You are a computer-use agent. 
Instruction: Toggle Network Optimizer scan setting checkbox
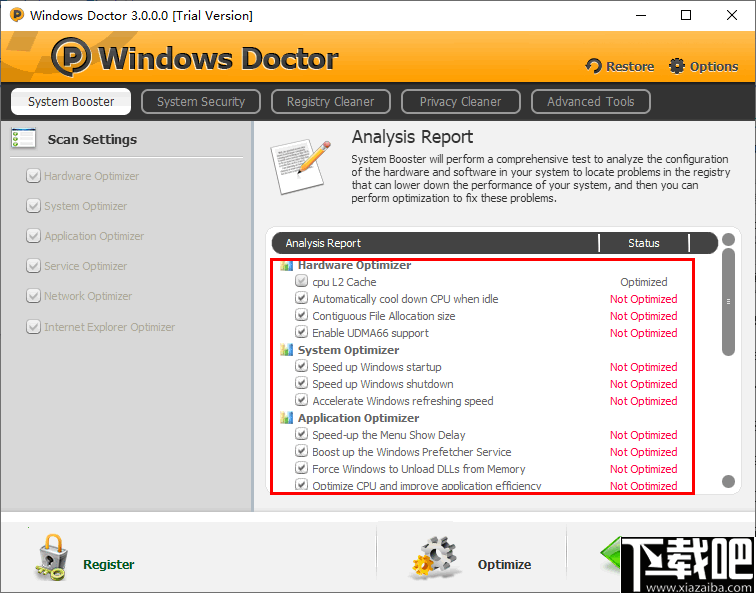pos(33,296)
